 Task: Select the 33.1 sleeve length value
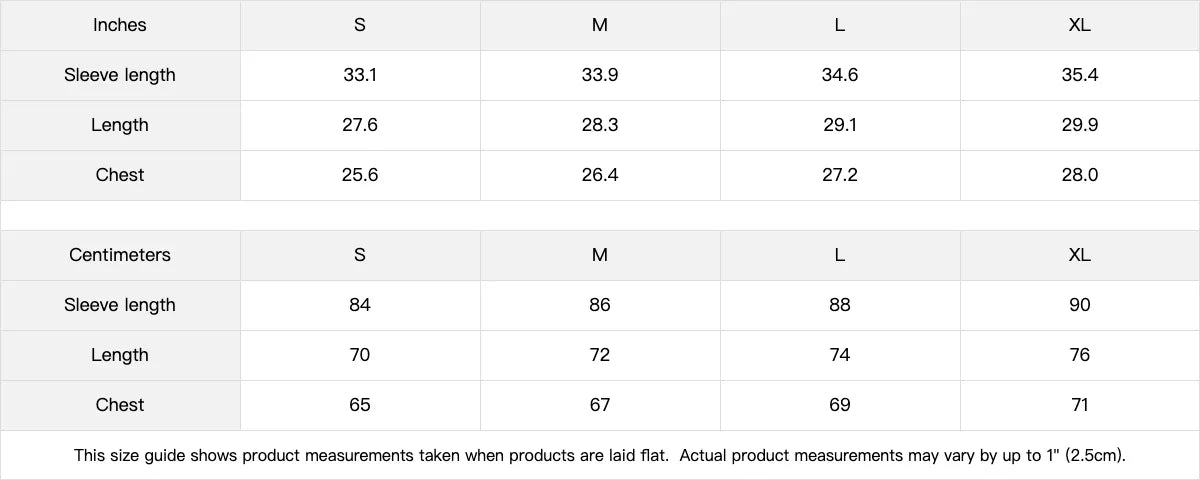pyautogui.click(x=360, y=75)
